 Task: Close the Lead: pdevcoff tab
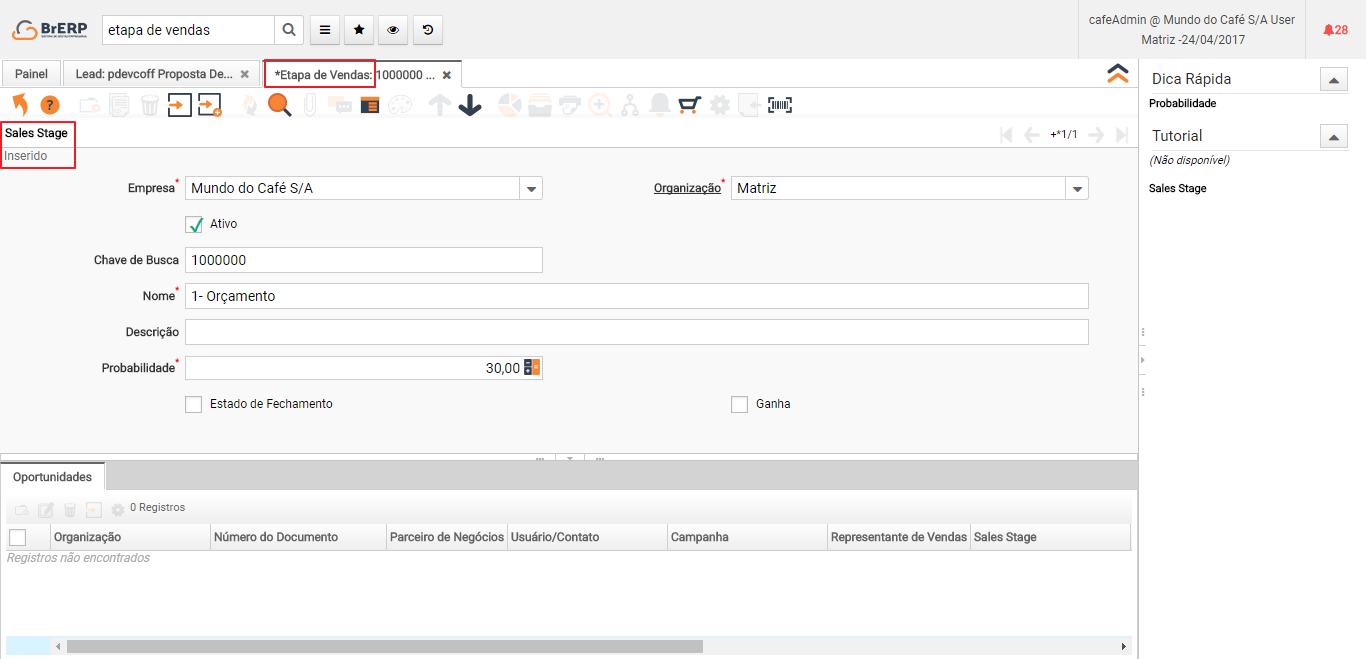click(x=244, y=74)
